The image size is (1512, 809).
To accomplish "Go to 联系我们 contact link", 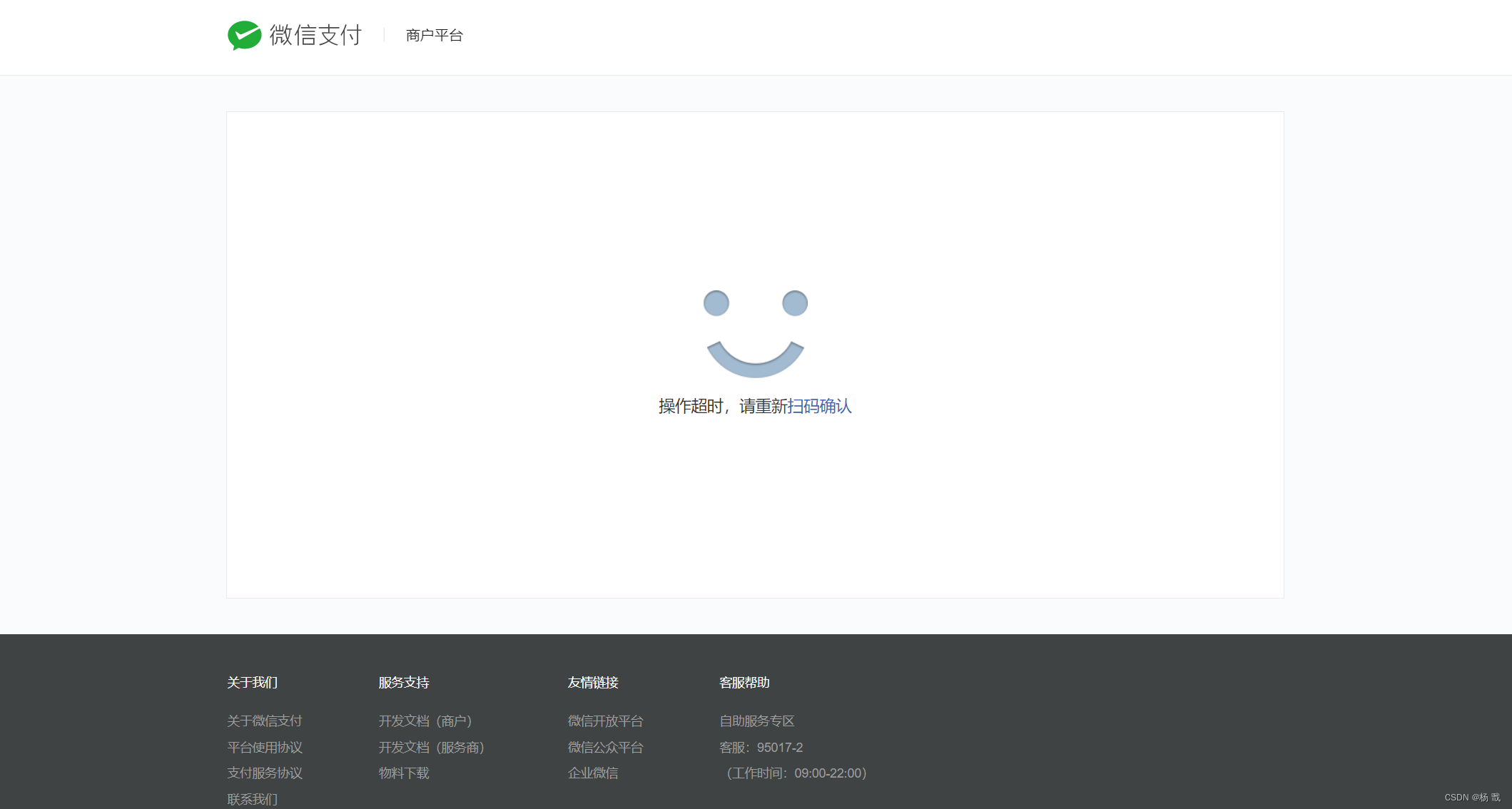I will coord(252,799).
